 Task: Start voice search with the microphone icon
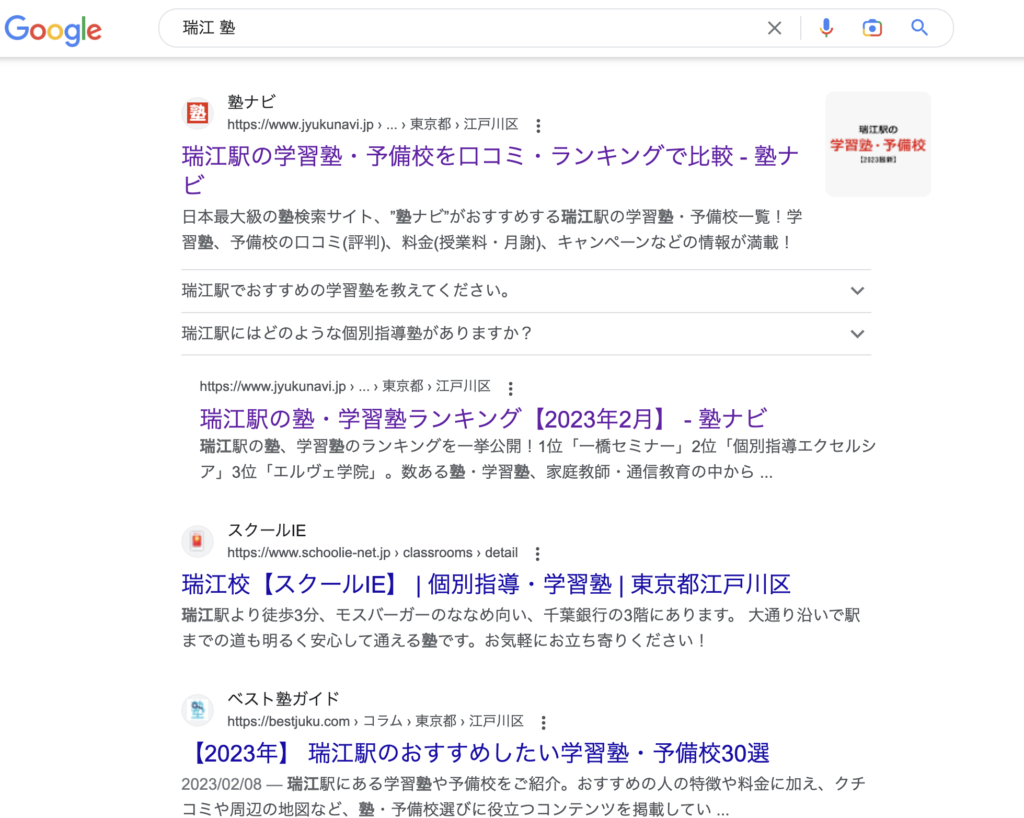(x=826, y=28)
